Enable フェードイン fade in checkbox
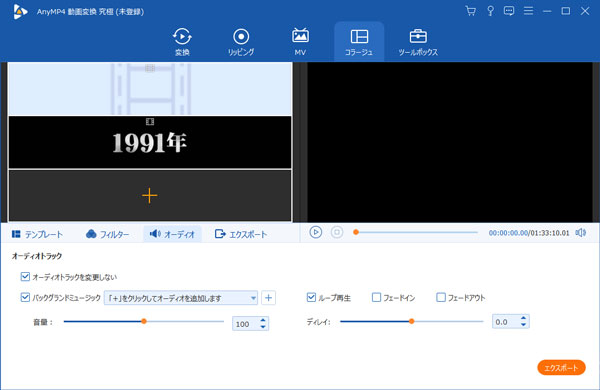The height and width of the screenshot is (390, 600). 377,297
